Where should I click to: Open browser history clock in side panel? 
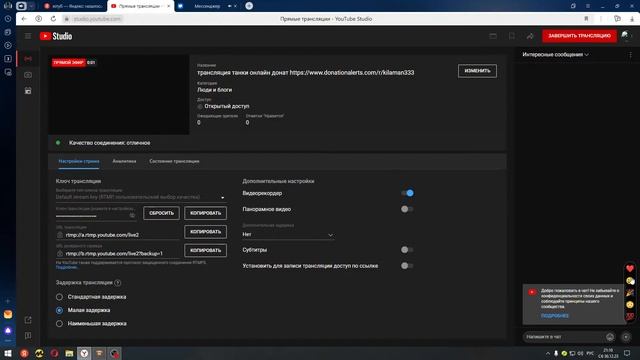click(x=8, y=19)
